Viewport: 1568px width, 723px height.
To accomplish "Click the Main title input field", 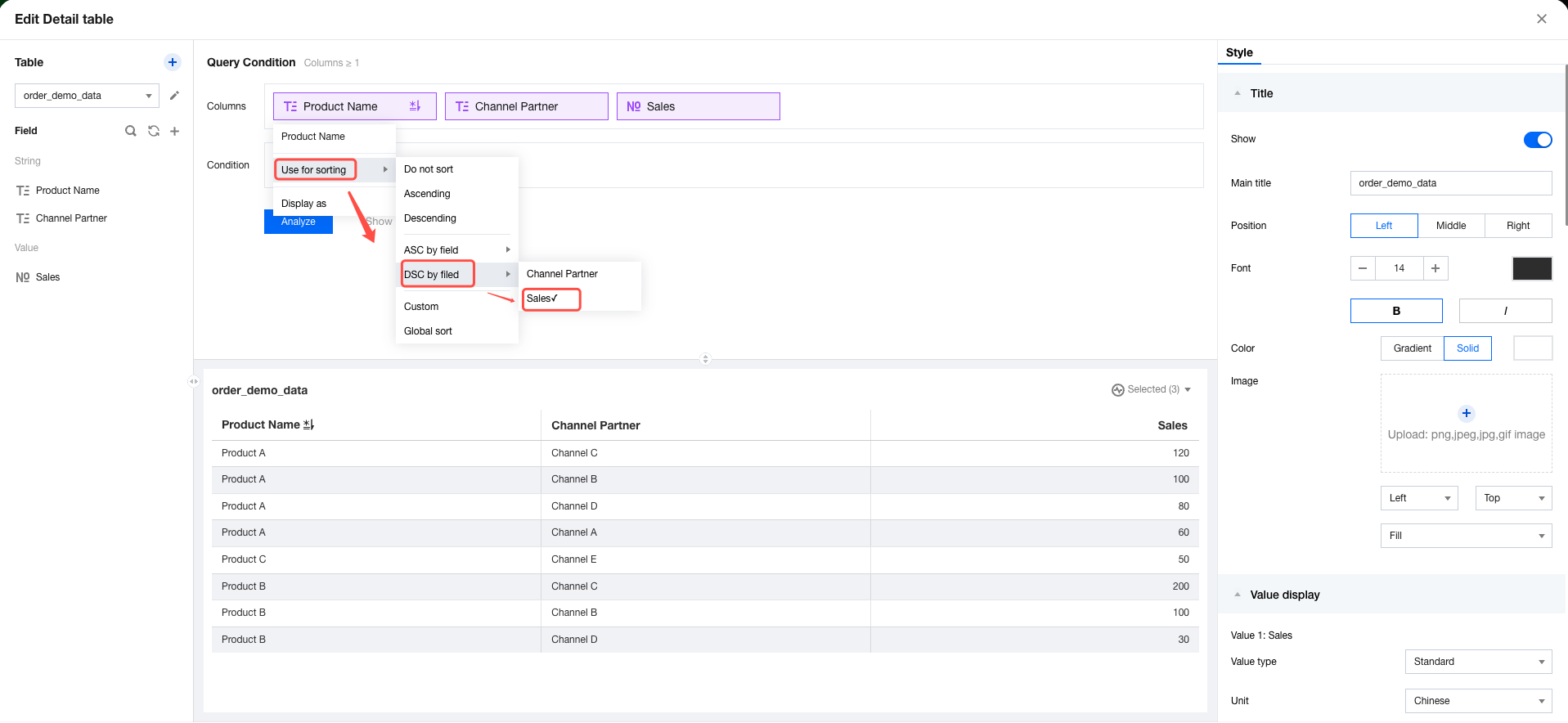I will pos(1450,183).
